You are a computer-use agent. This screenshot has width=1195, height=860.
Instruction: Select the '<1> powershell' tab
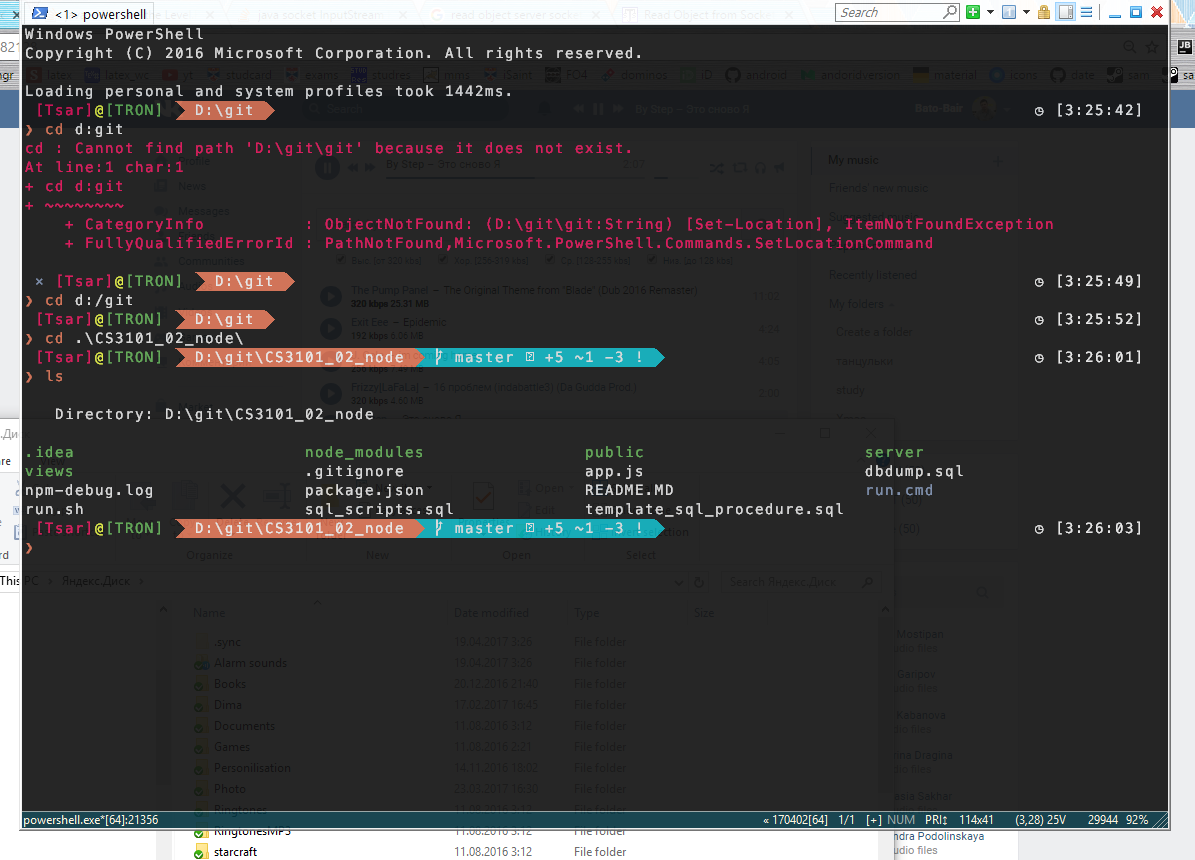[x=90, y=14]
